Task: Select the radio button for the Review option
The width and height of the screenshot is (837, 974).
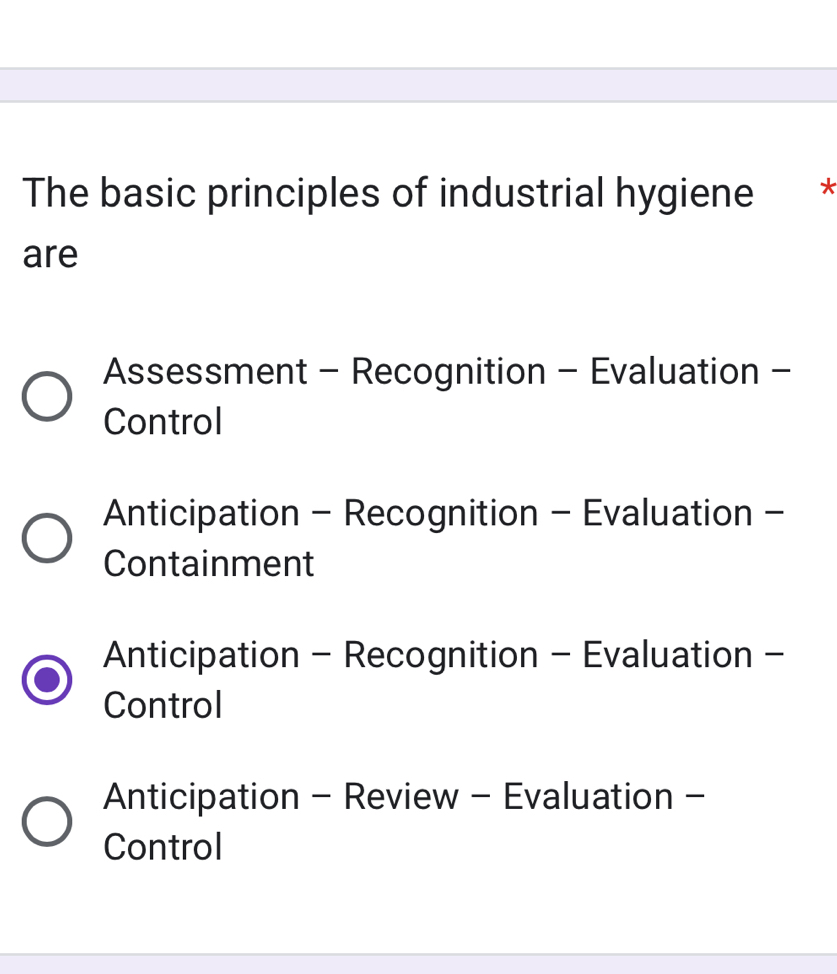Action: 47,822
